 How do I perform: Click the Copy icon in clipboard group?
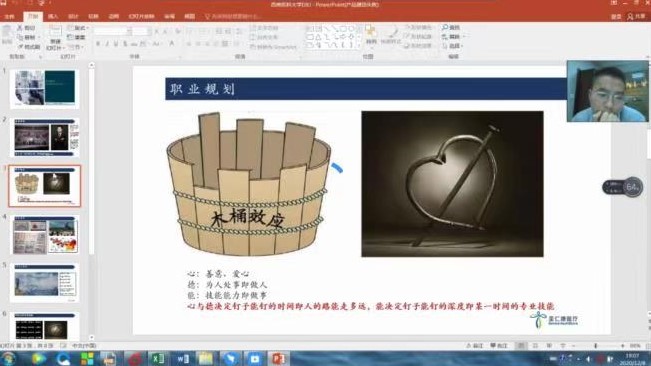click(x=20, y=37)
